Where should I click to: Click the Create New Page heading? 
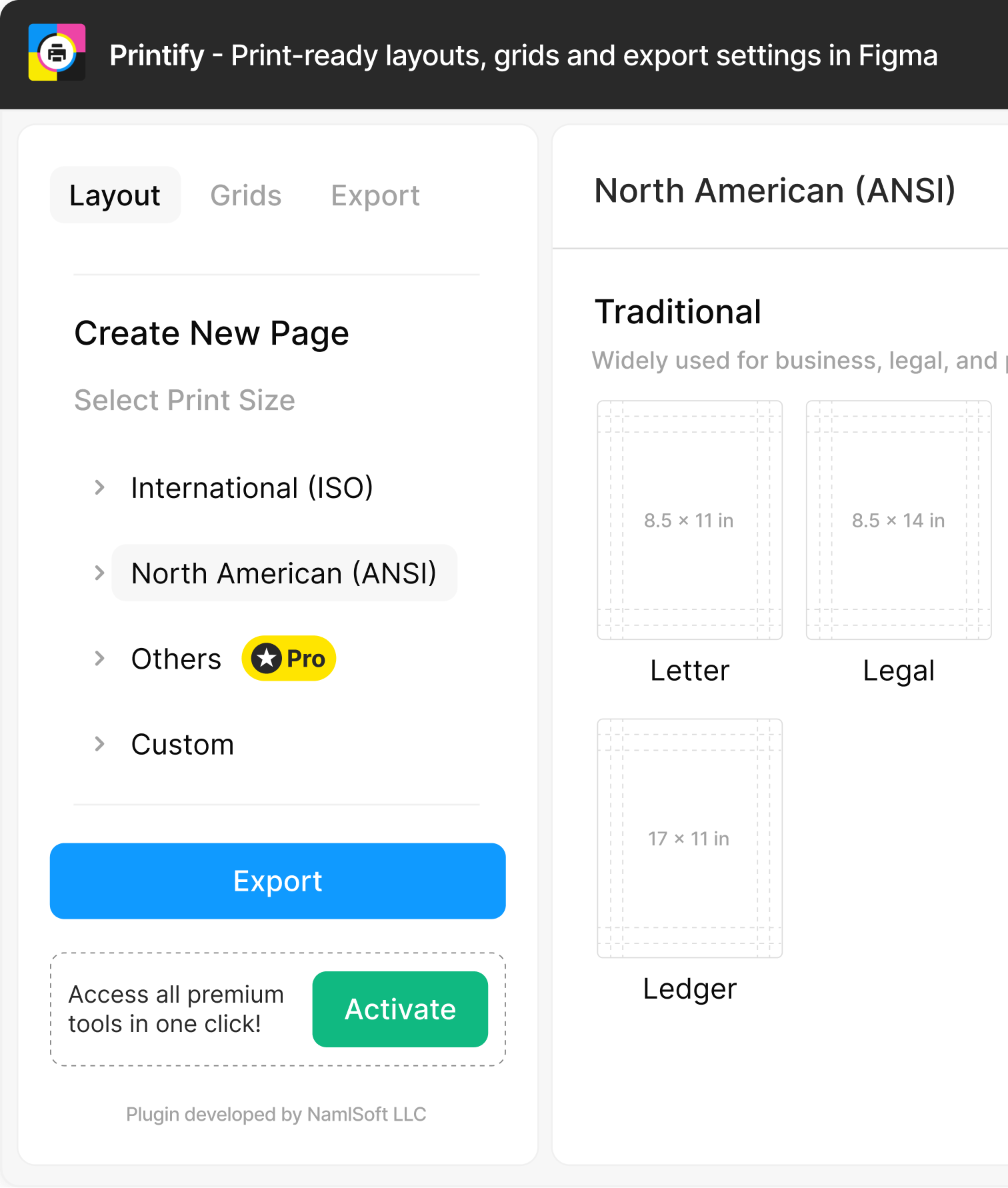pos(211,333)
